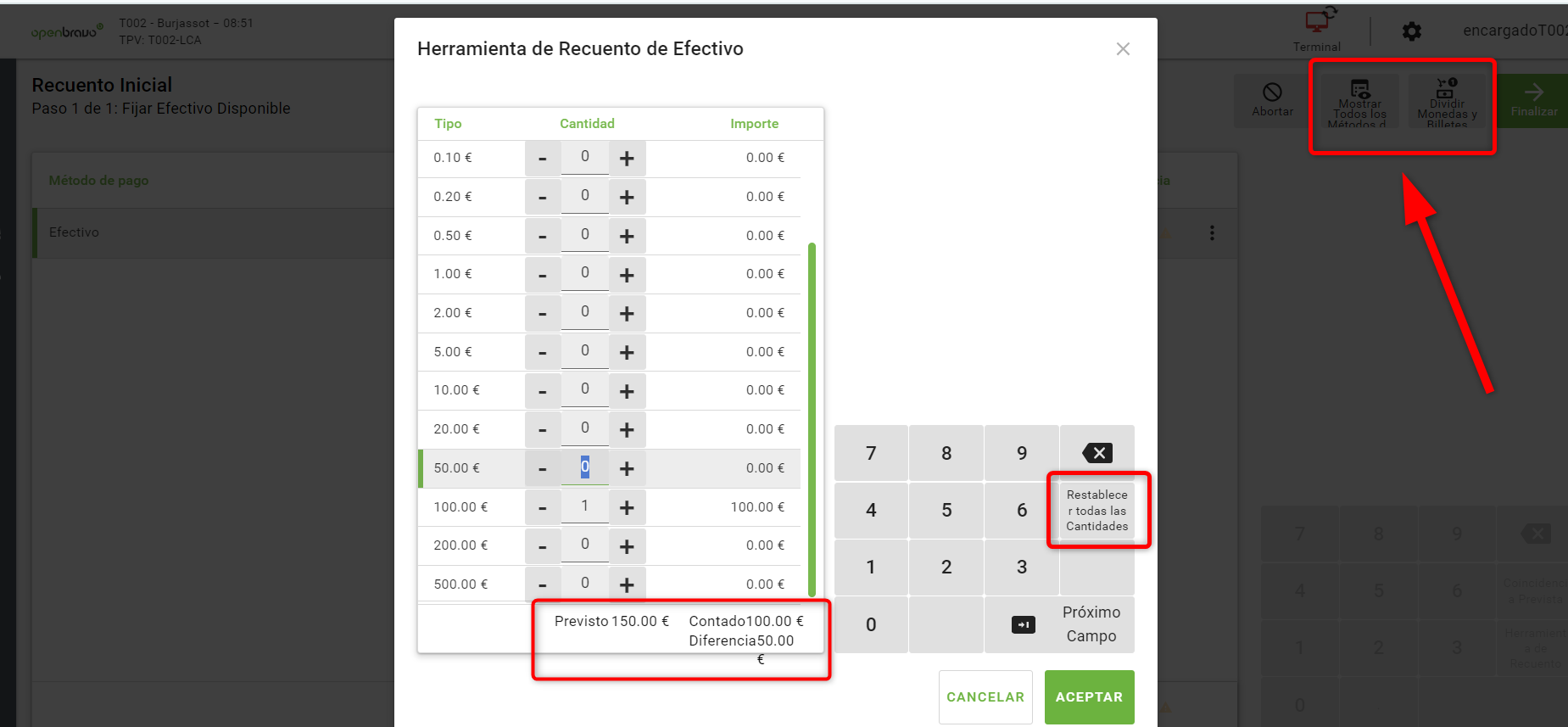Image resolution: width=1568 pixels, height=727 pixels.
Task: Open the settings gear in the header
Action: click(x=1412, y=31)
